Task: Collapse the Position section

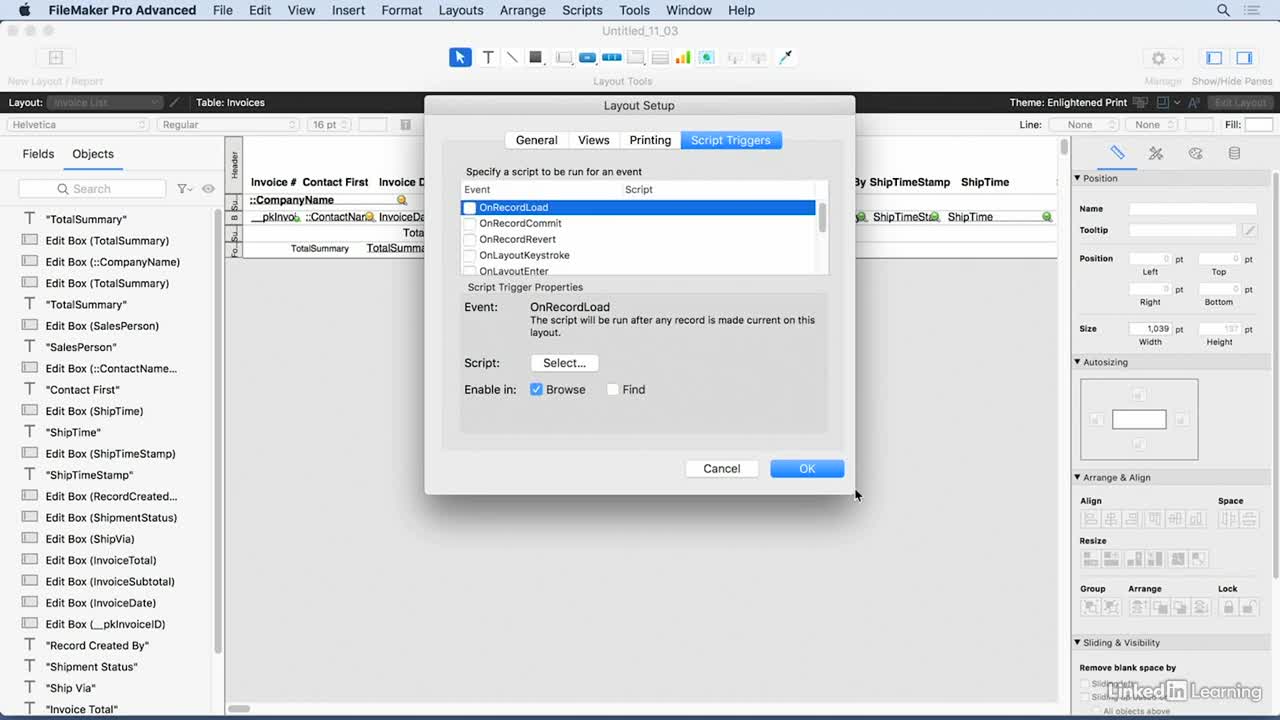Action: point(1078,178)
